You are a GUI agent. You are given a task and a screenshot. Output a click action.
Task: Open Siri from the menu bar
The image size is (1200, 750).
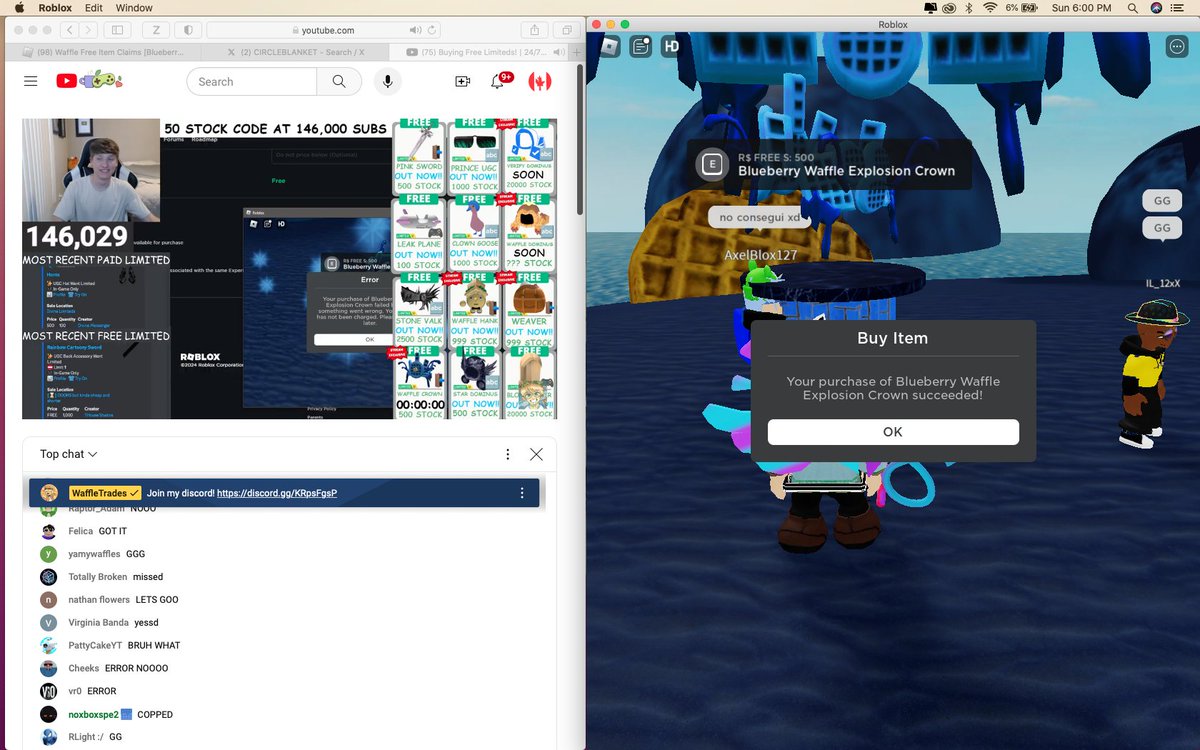[1157, 7]
